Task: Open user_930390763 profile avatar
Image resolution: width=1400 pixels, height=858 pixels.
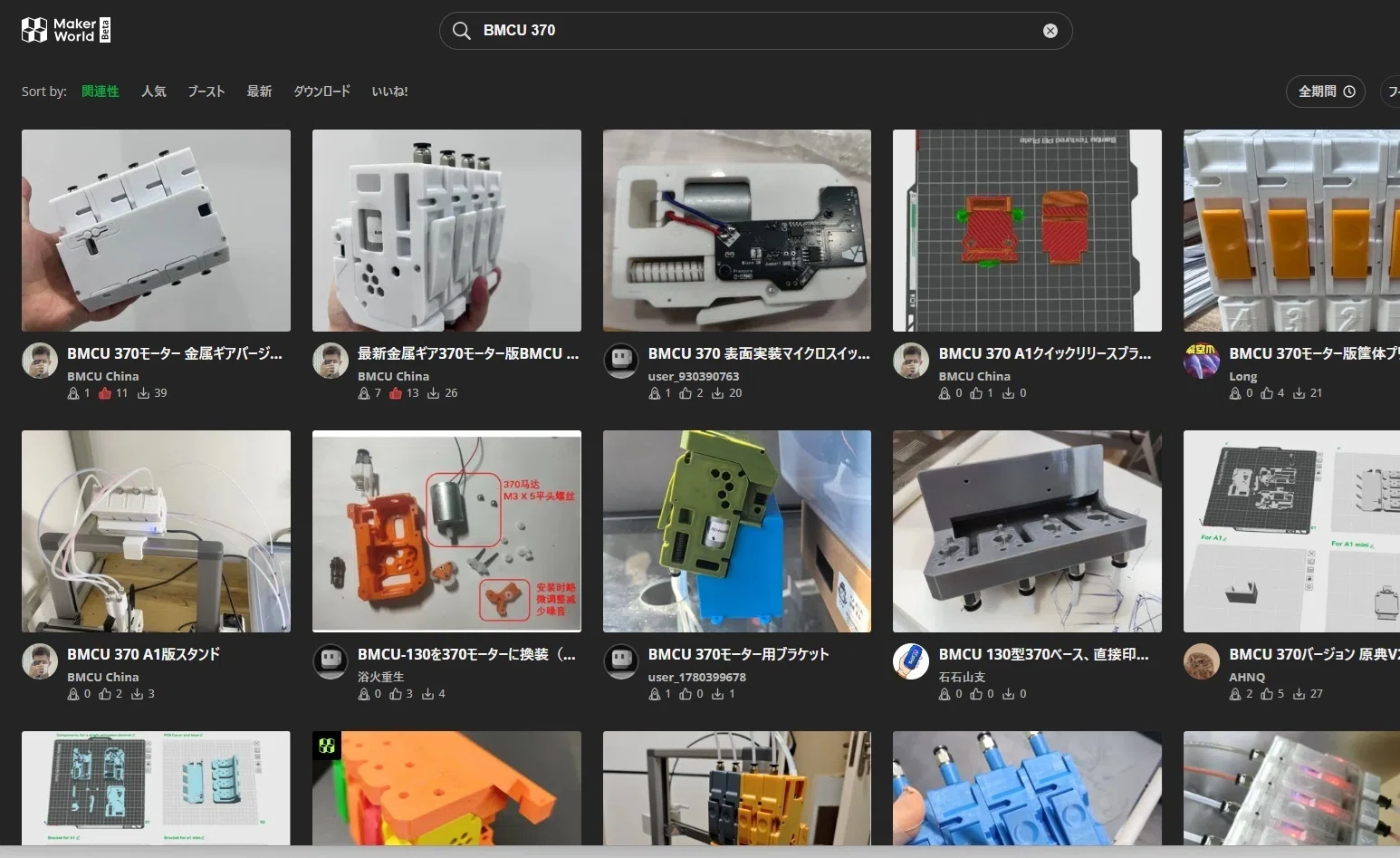Action: 621,361
